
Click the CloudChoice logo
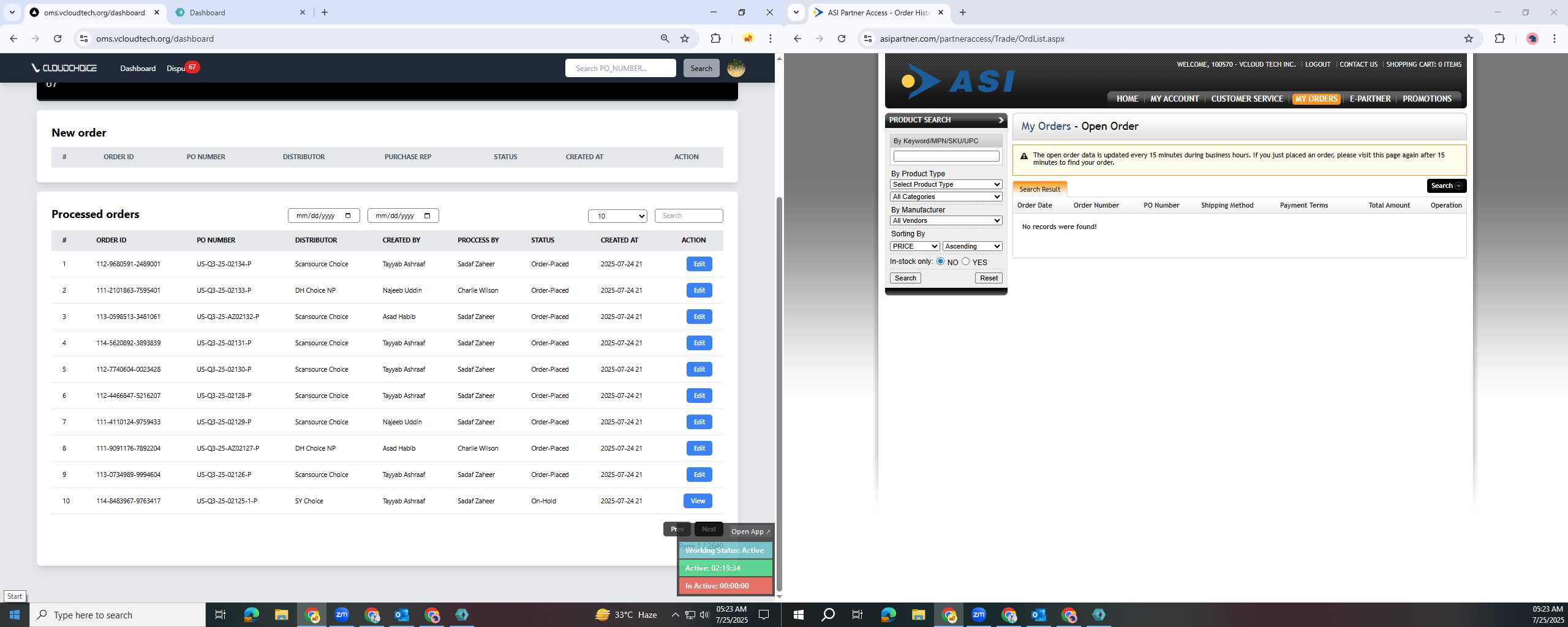tap(64, 68)
